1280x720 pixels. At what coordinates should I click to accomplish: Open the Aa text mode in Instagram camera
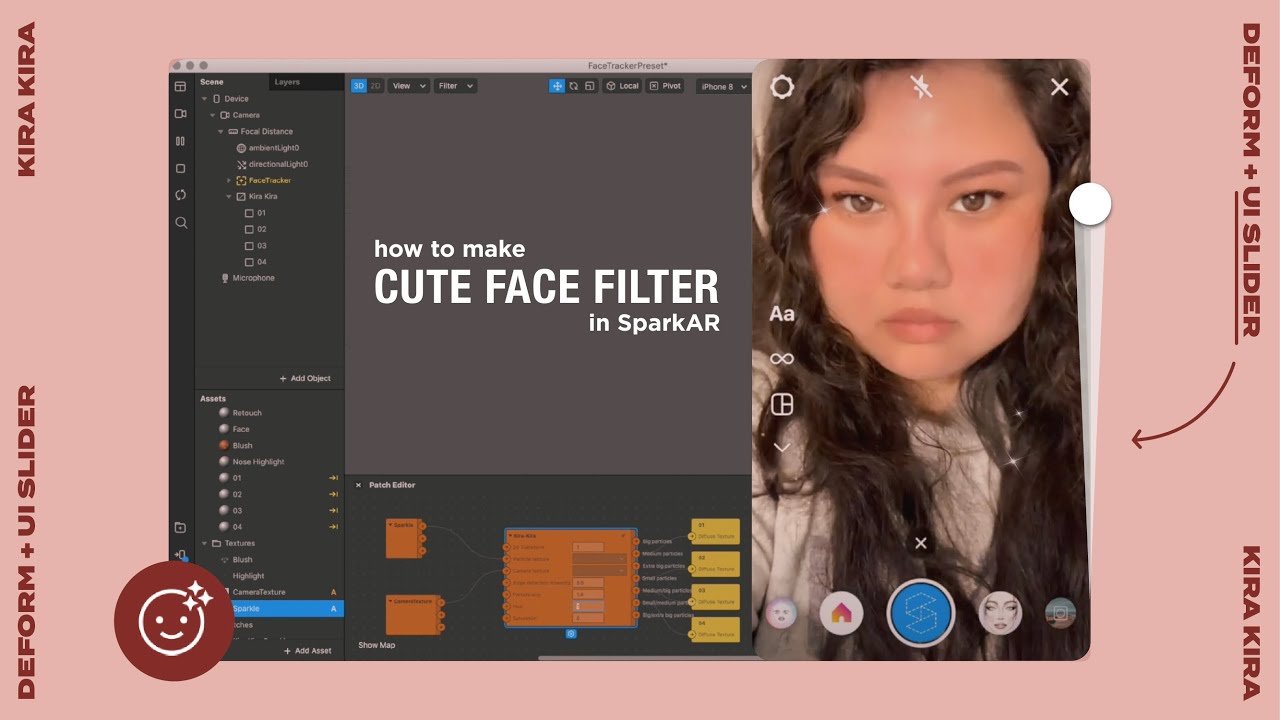(x=782, y=314)
